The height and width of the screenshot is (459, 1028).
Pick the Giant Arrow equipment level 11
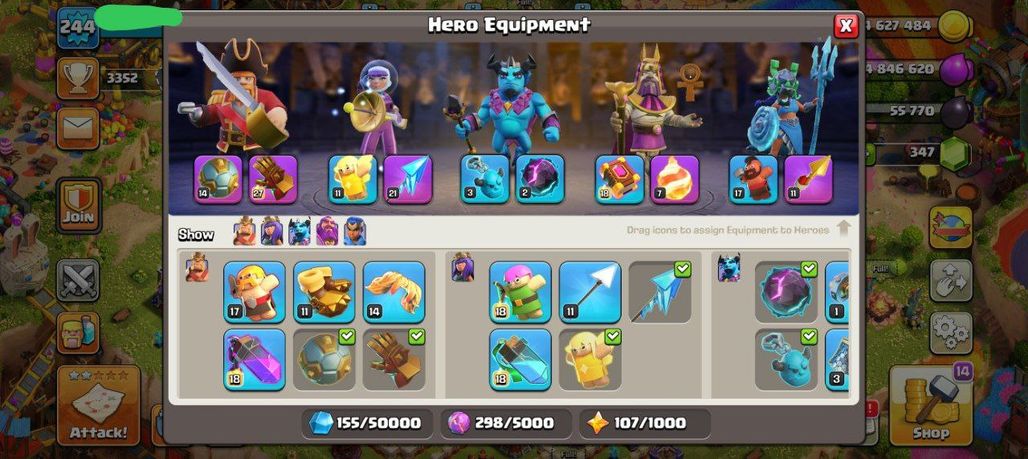[590, 292]
